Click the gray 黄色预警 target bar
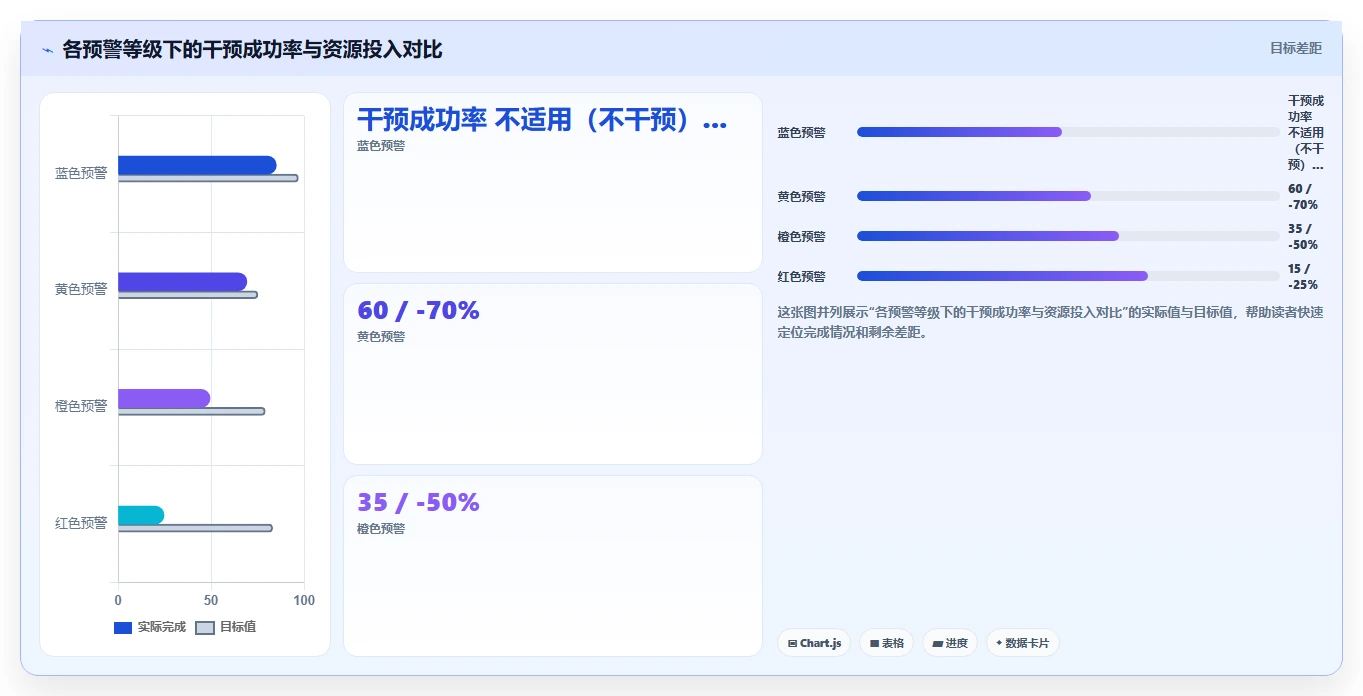 coord(188,295)
